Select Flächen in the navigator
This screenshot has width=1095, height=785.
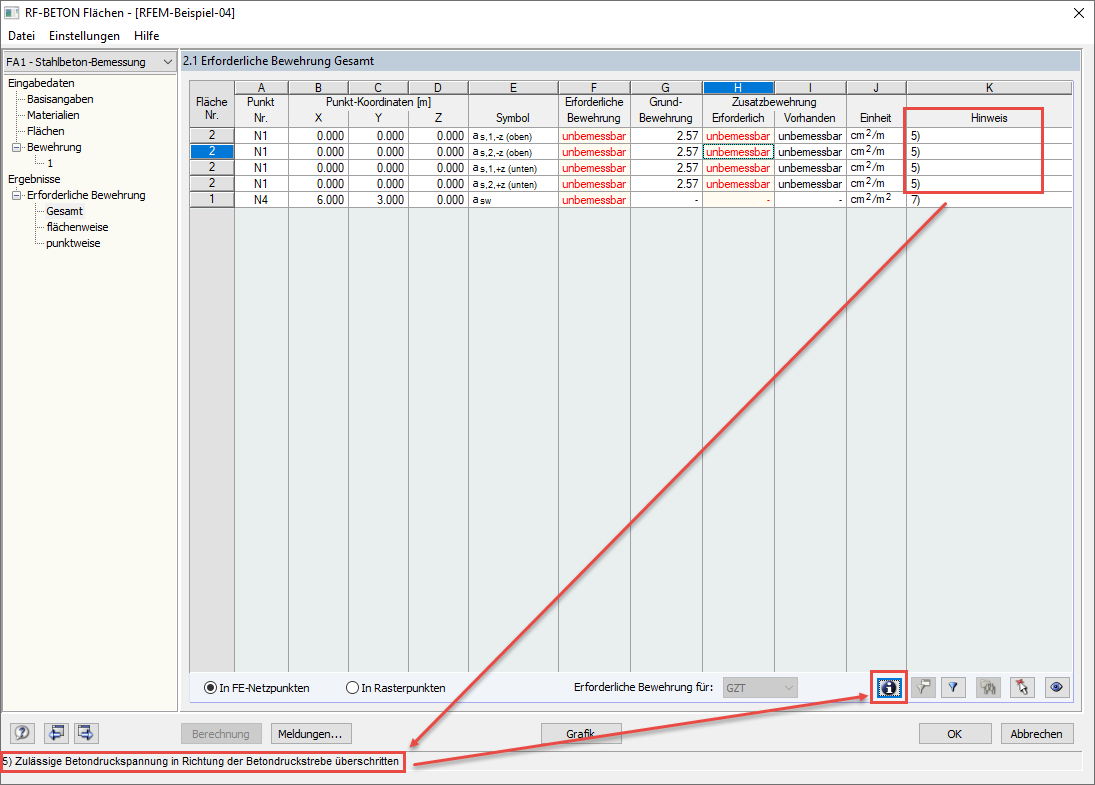click(45, 131)
